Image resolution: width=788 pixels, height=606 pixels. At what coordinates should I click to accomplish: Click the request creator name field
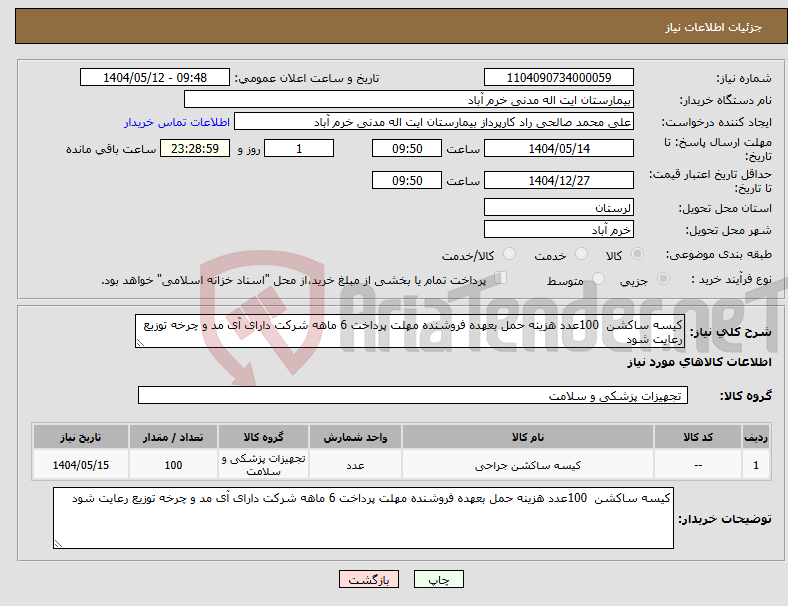[434, 122]
